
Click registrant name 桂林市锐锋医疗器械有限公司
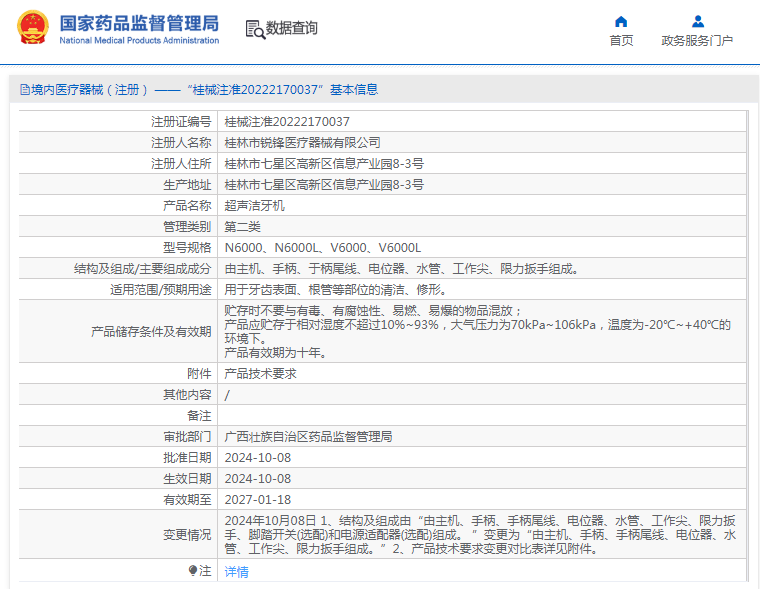pos(302,143)
